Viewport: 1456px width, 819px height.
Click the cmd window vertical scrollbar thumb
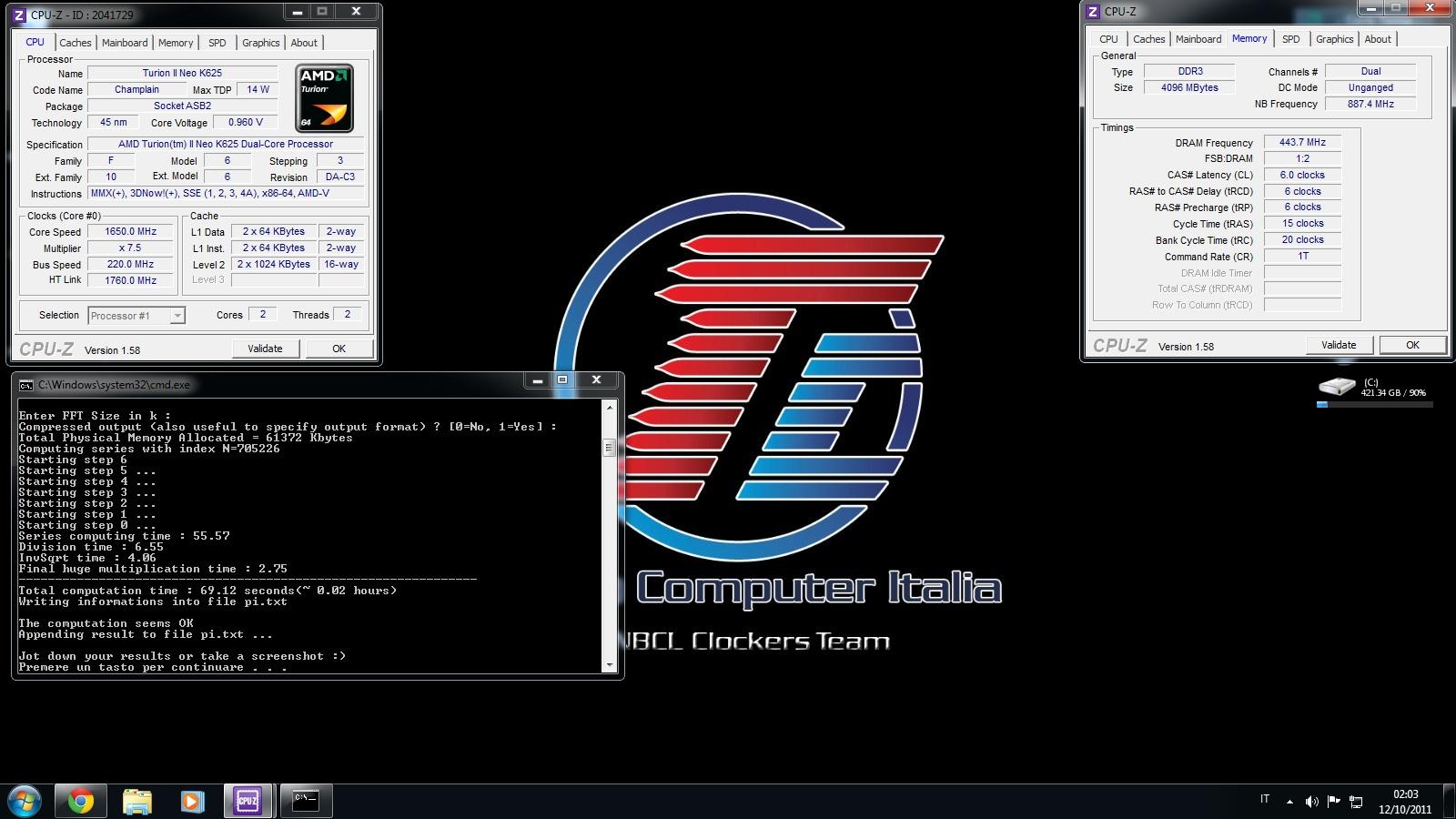609,447
